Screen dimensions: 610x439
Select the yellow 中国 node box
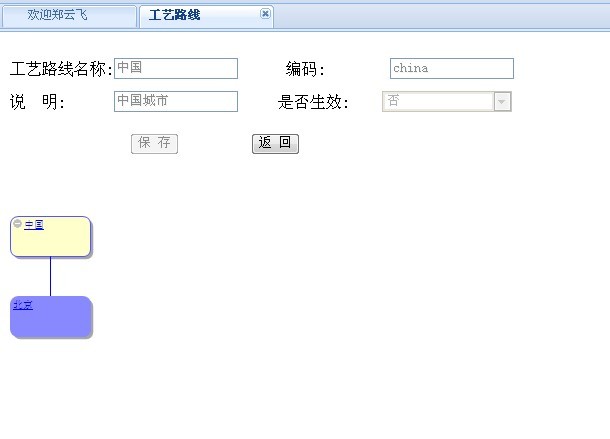[51, 237]
